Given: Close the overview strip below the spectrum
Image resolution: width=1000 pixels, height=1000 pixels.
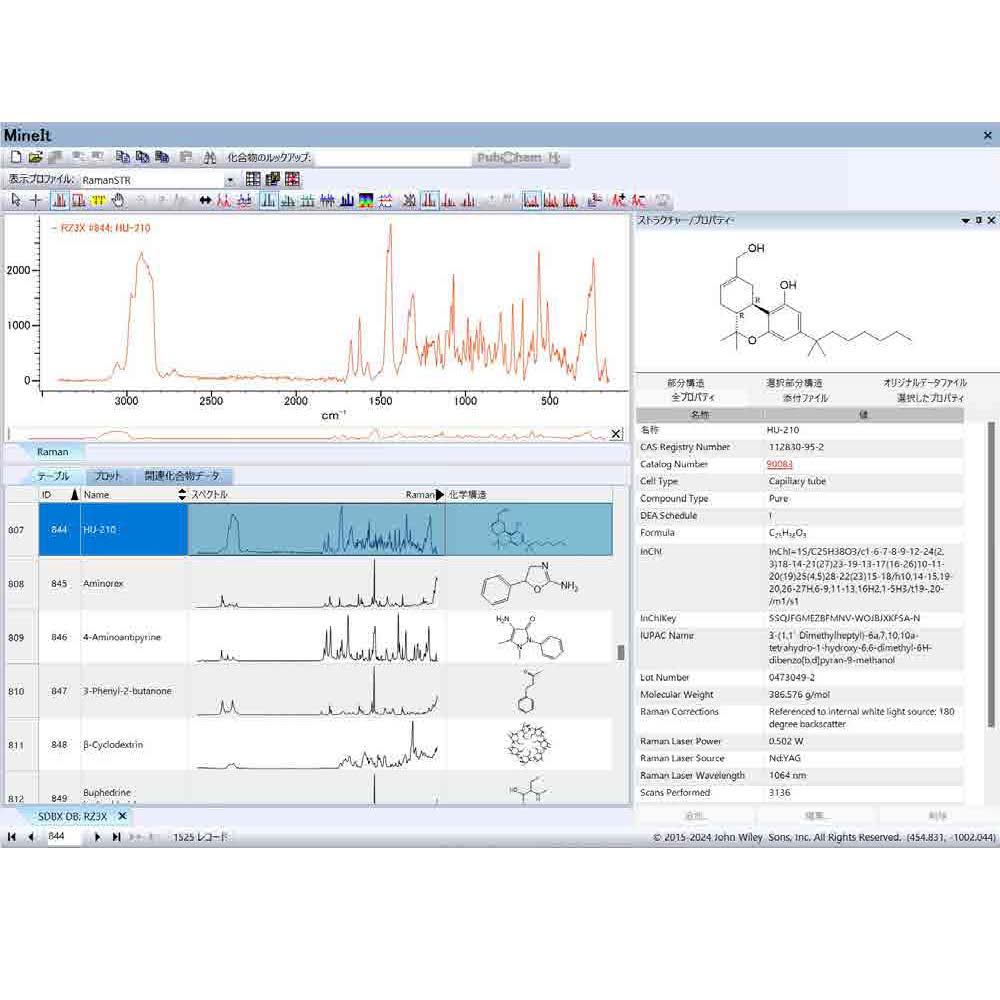Looking at the screenshot, I should click(616, 434).
